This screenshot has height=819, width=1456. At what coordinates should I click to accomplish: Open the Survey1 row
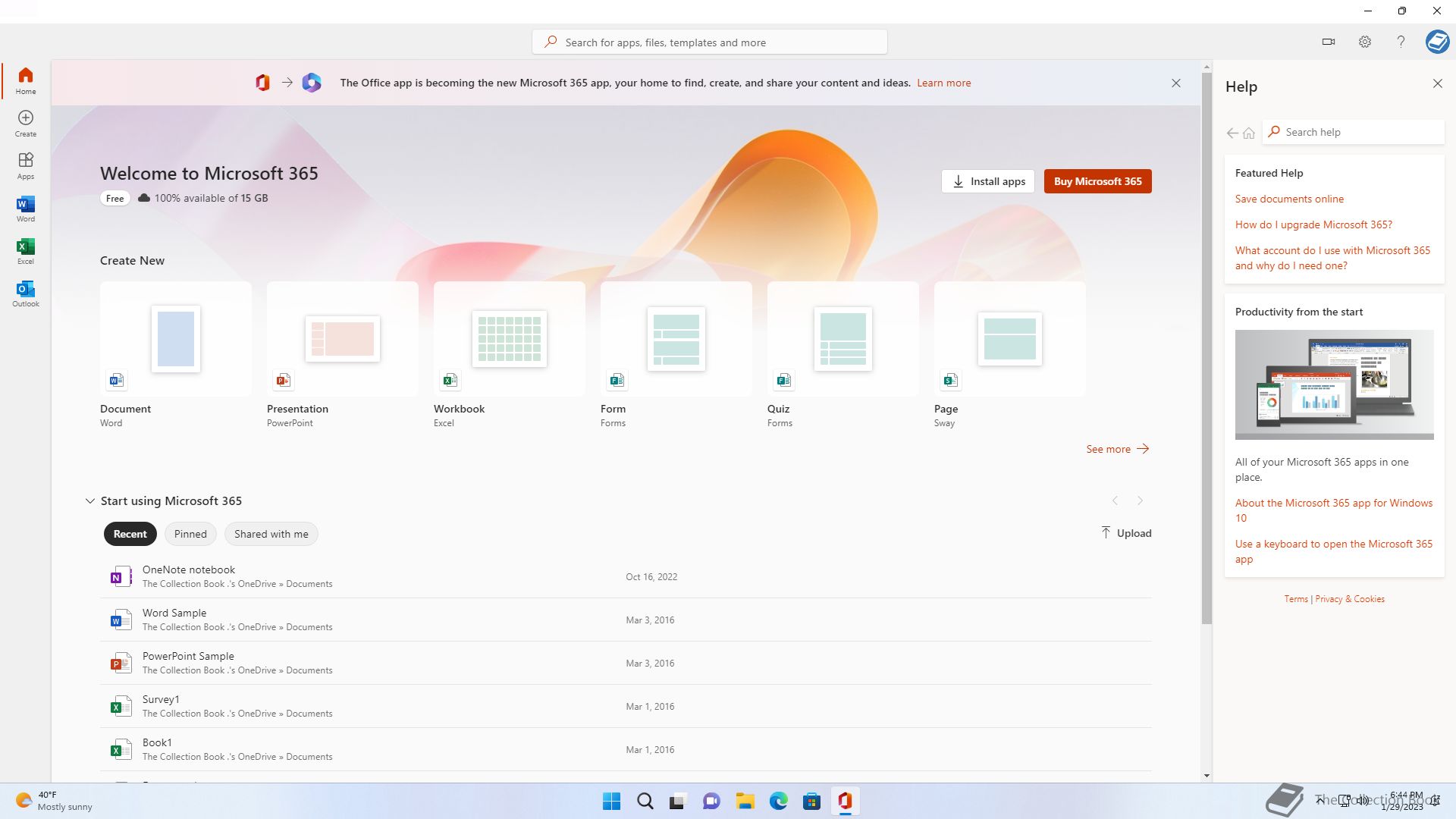click(x=626, y=707)
